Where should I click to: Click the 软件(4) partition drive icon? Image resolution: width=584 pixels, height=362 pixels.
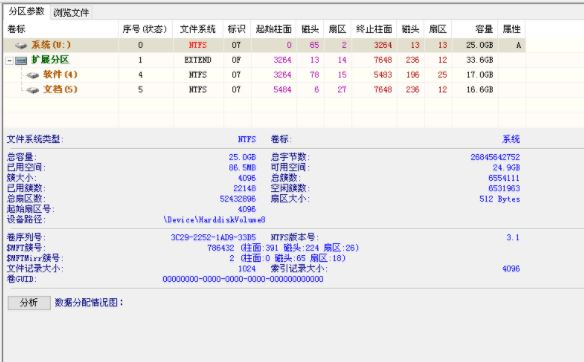coord(33,75)
